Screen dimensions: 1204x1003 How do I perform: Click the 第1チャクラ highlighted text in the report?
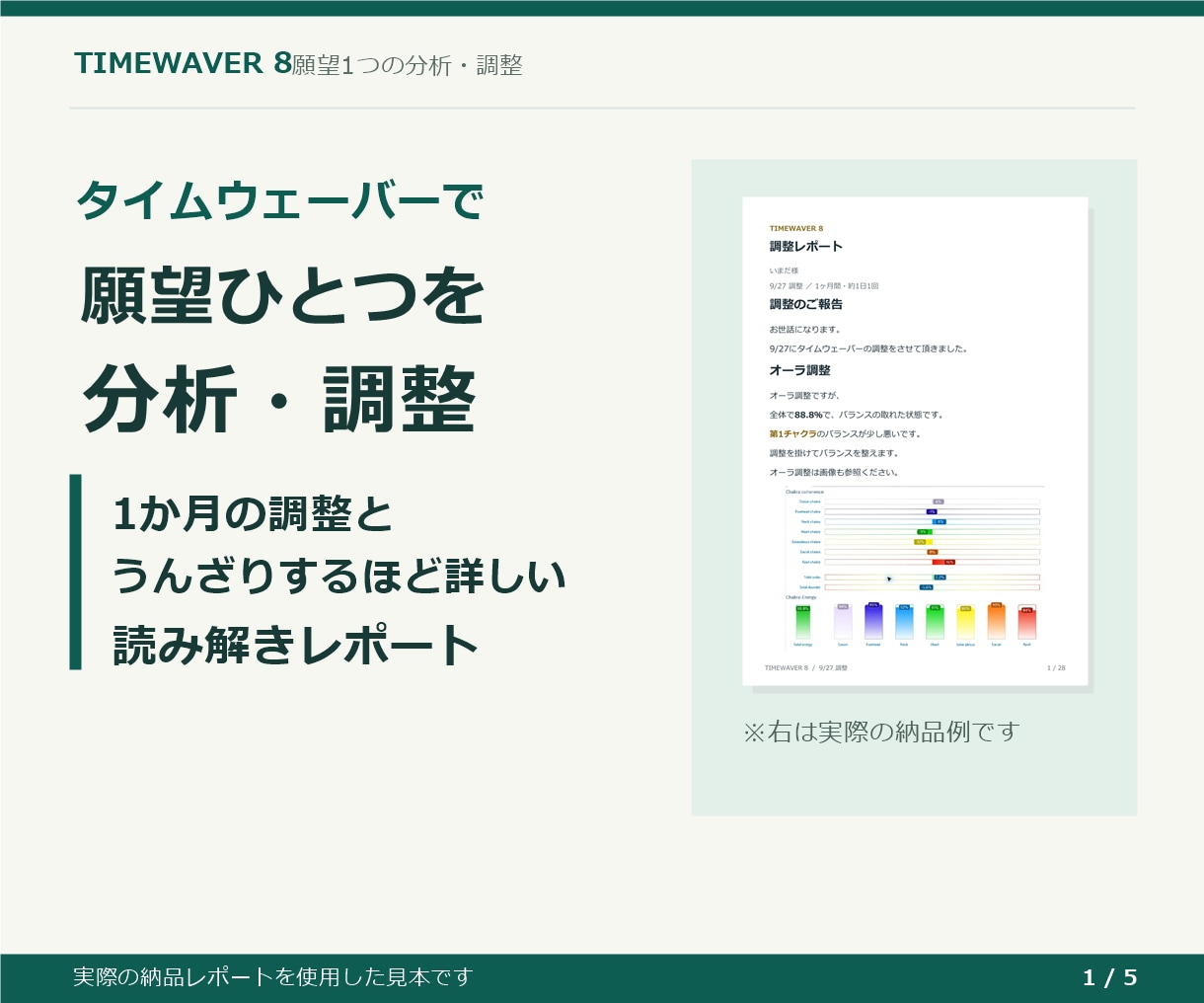[x=792, y=434]
